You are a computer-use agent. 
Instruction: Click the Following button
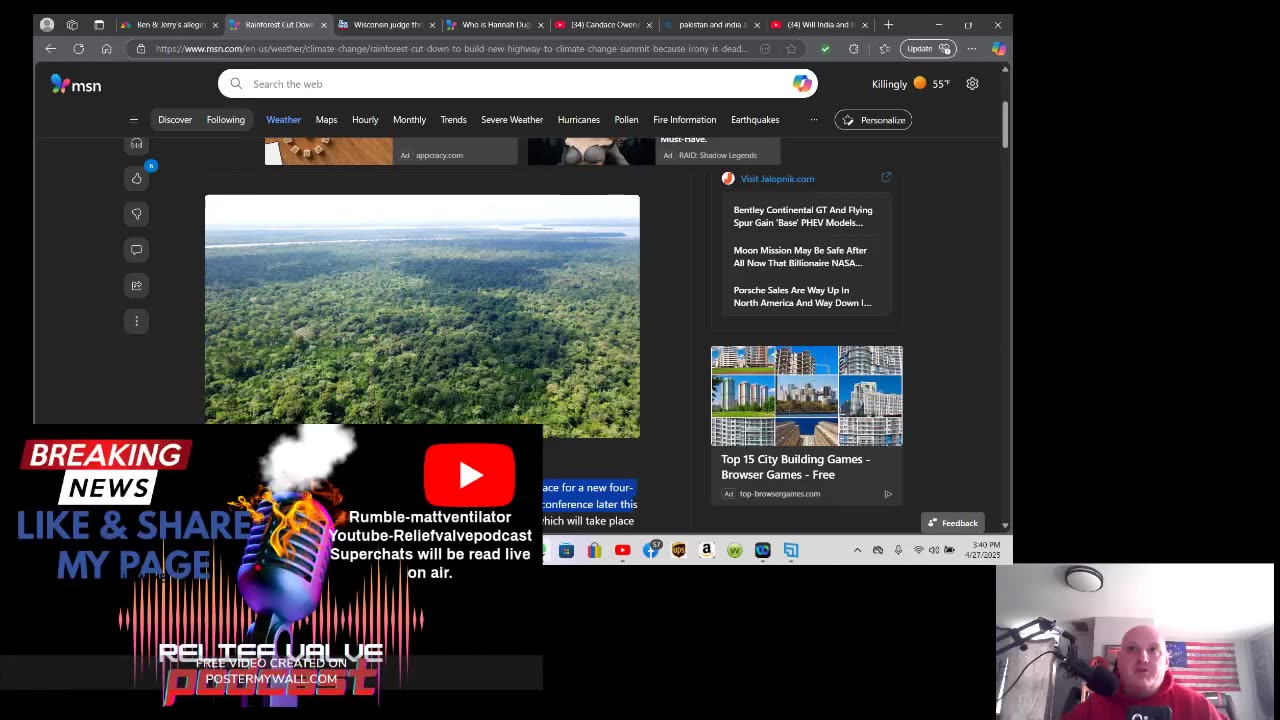225,120
